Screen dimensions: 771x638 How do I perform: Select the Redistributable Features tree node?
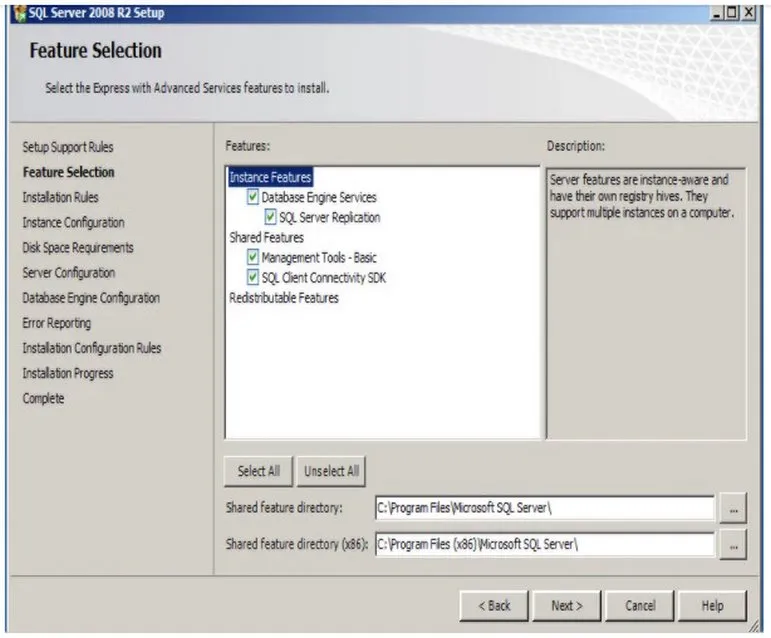(x=284, y=298)
